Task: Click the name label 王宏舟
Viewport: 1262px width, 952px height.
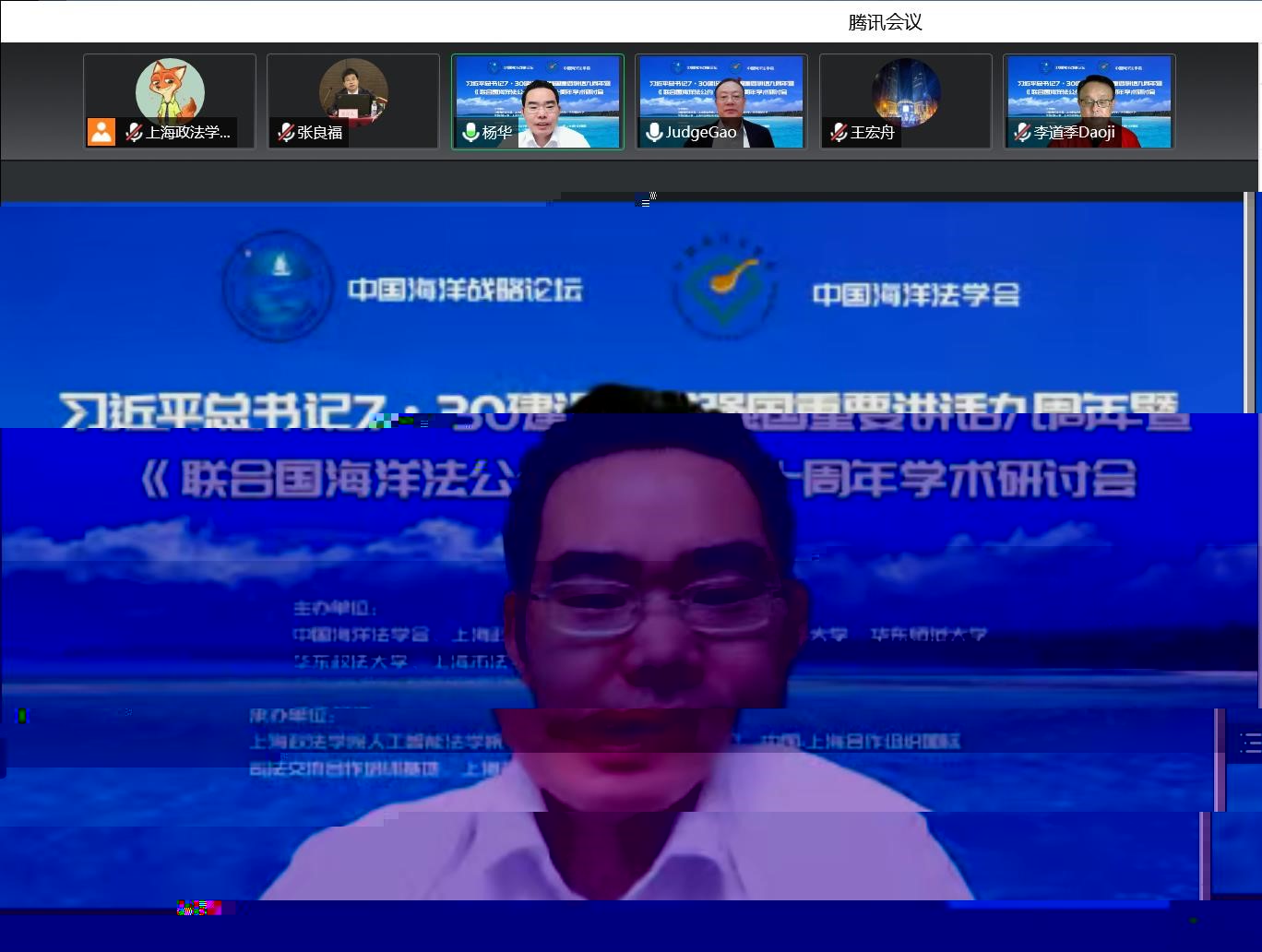Action: 873,133
